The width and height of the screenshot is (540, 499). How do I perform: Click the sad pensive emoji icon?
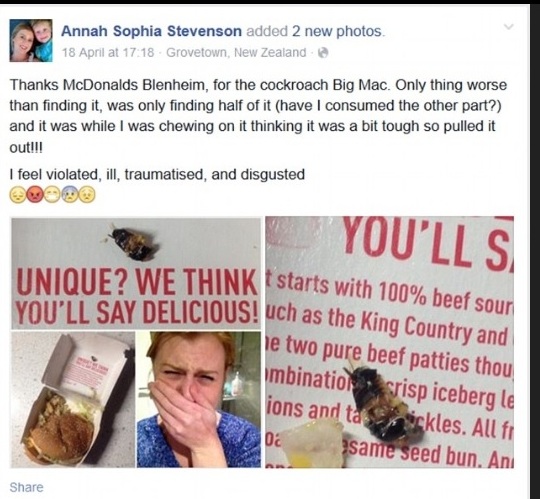(x=18, y=195)
